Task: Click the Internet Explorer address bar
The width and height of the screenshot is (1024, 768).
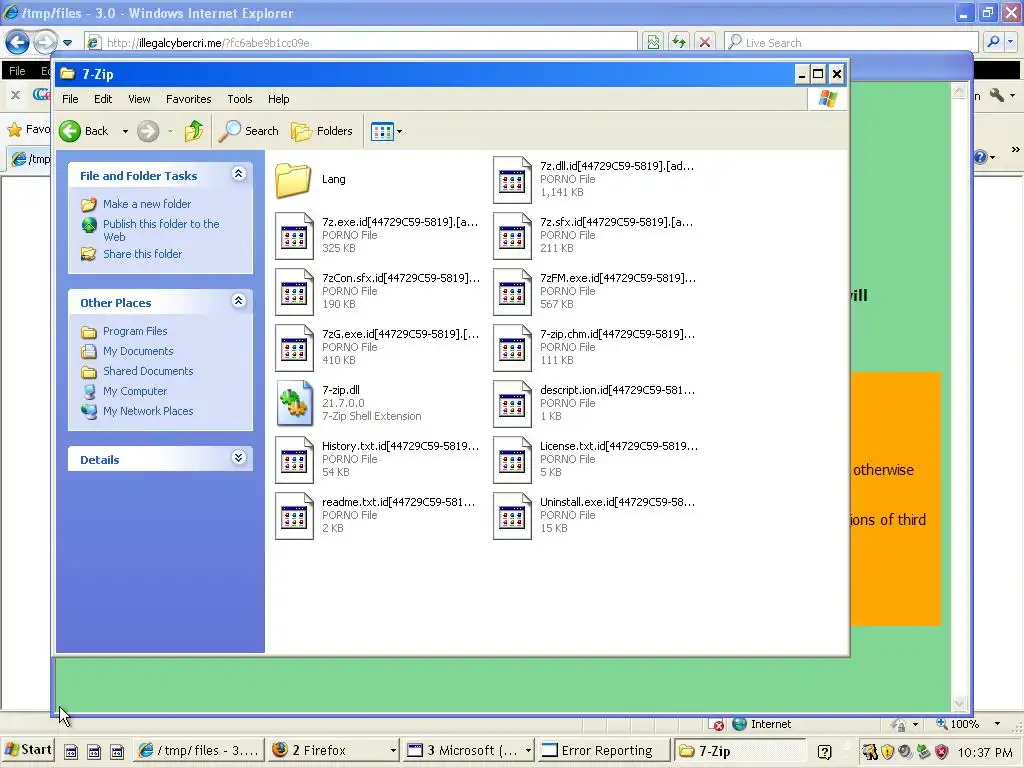Action: coord(360,42)
